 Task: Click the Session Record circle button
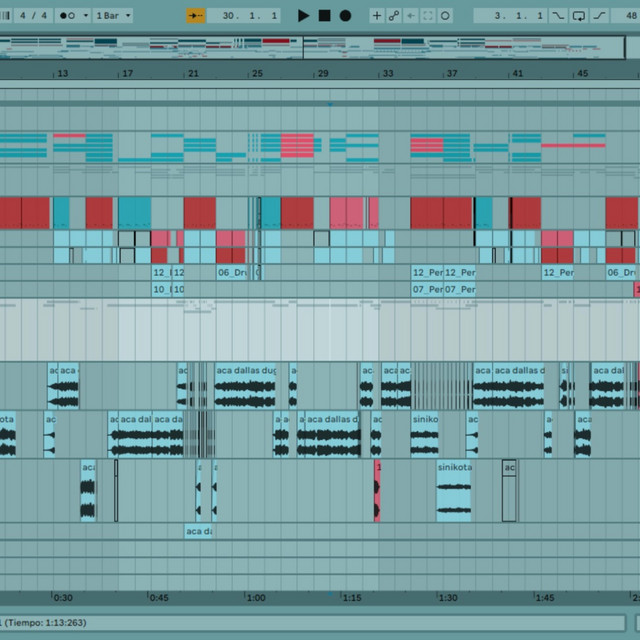point(445,16)
